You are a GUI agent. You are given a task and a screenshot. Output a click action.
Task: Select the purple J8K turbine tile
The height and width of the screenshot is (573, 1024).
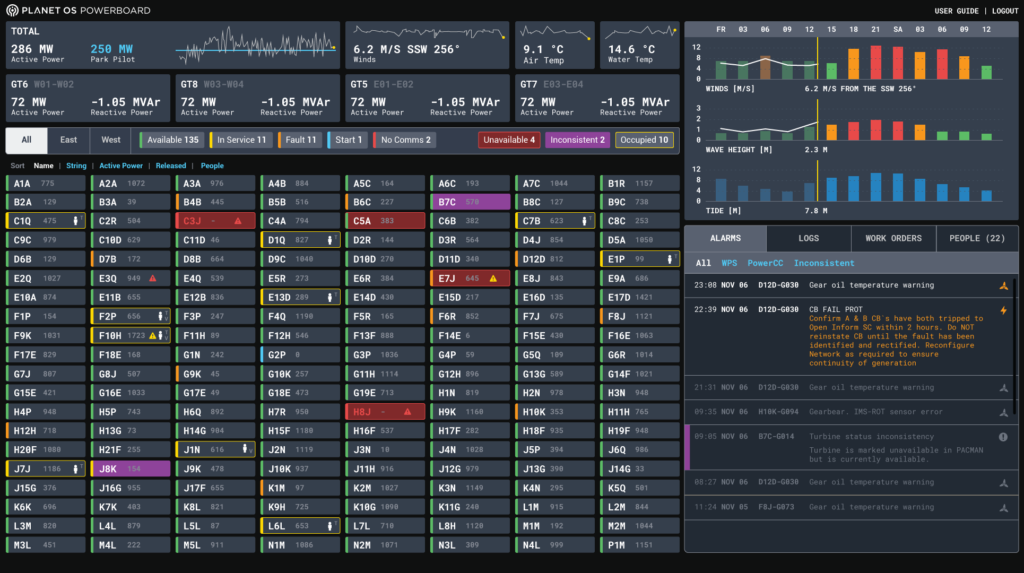[131, 469]
